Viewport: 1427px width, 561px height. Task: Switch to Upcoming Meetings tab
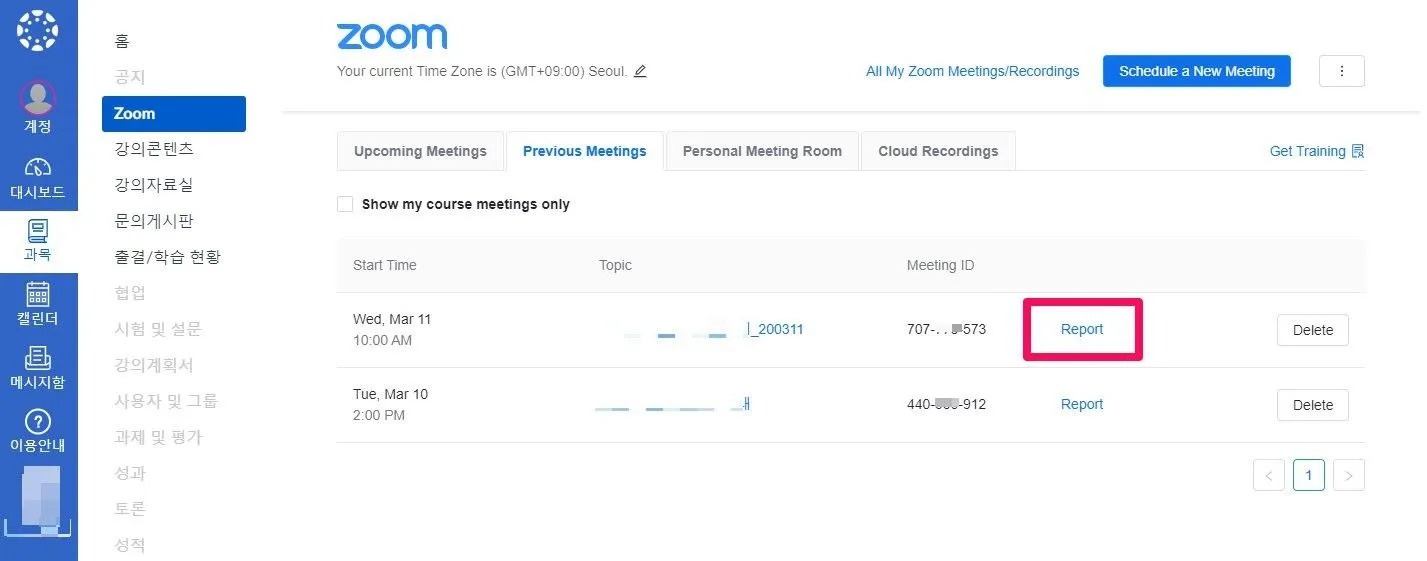click(420, 151)
